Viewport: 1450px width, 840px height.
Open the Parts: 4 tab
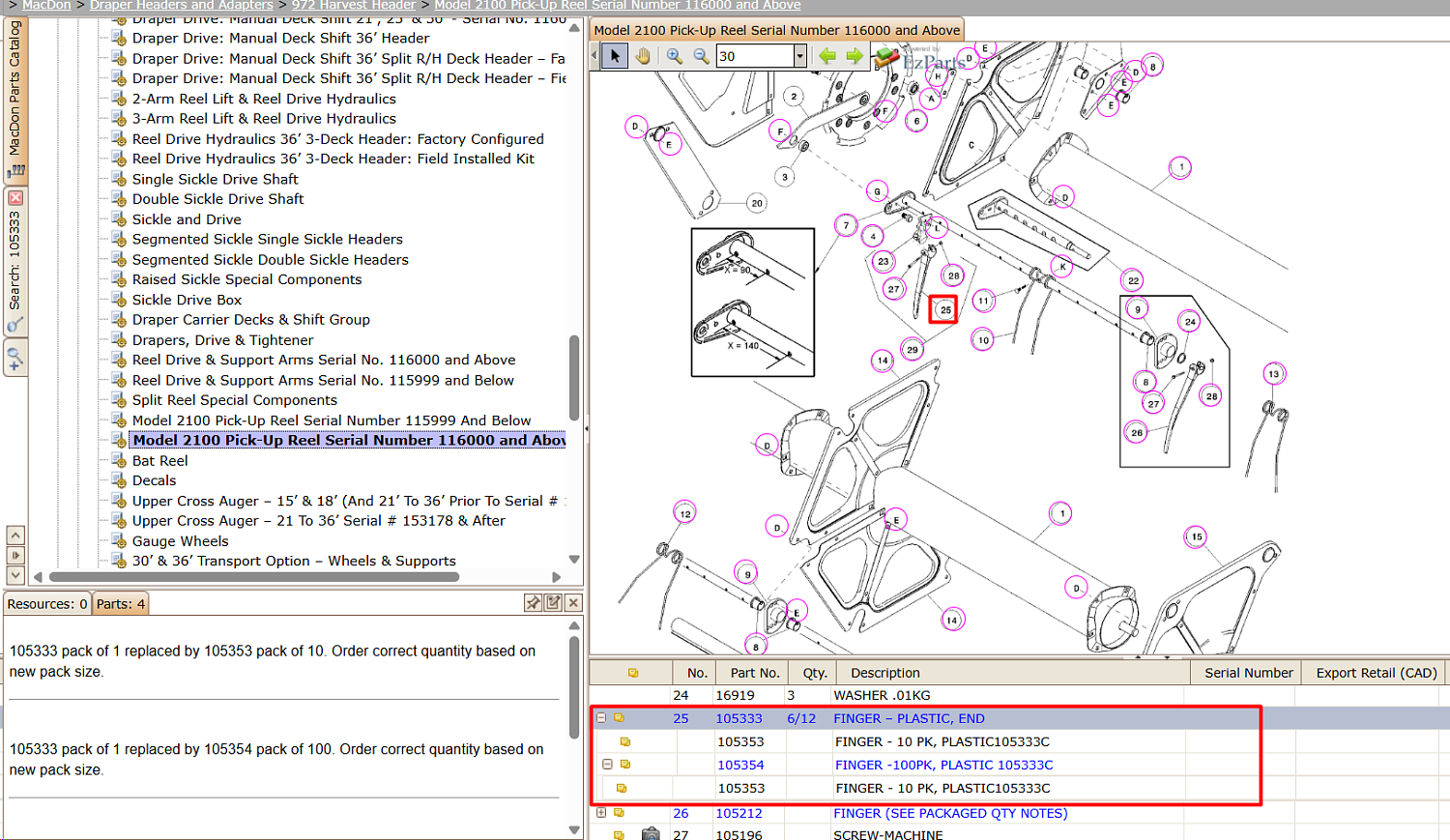121,604
